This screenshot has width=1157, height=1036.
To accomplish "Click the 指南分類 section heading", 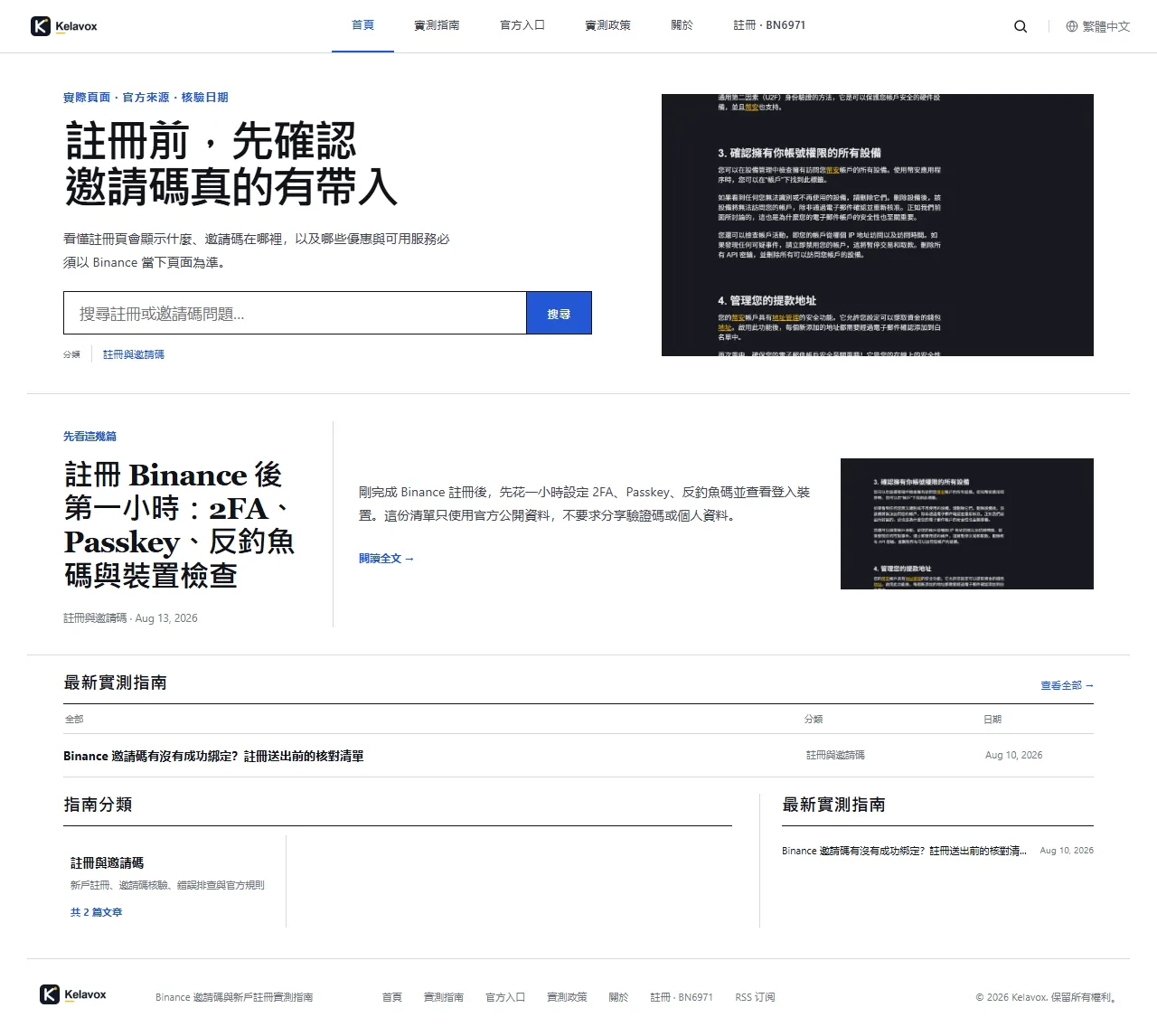I will point(98,805).
